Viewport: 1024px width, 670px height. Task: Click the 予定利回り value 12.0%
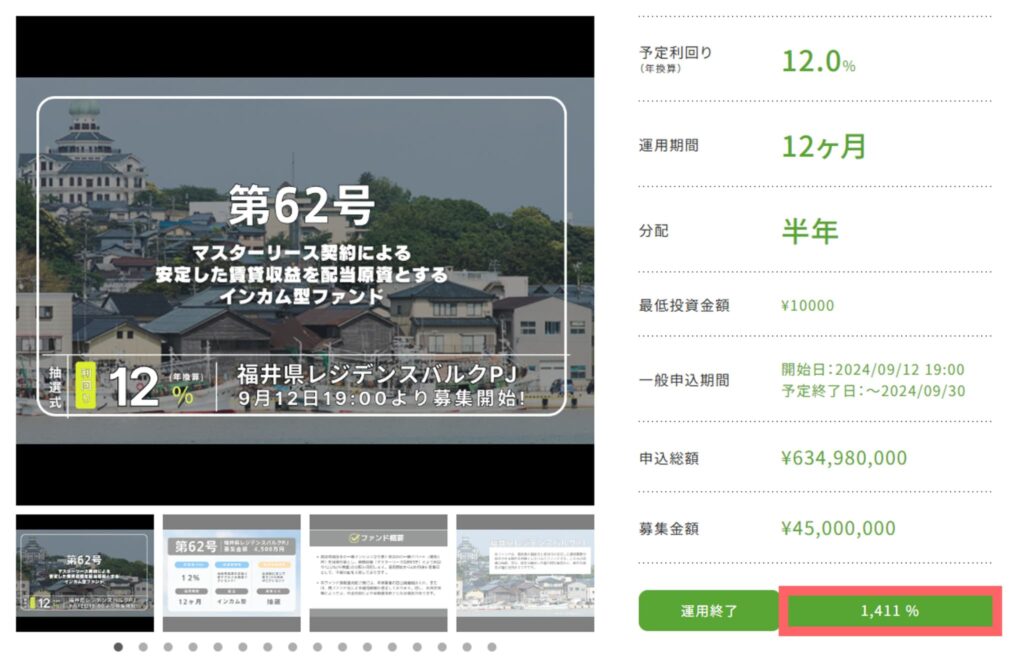(818, 61)
